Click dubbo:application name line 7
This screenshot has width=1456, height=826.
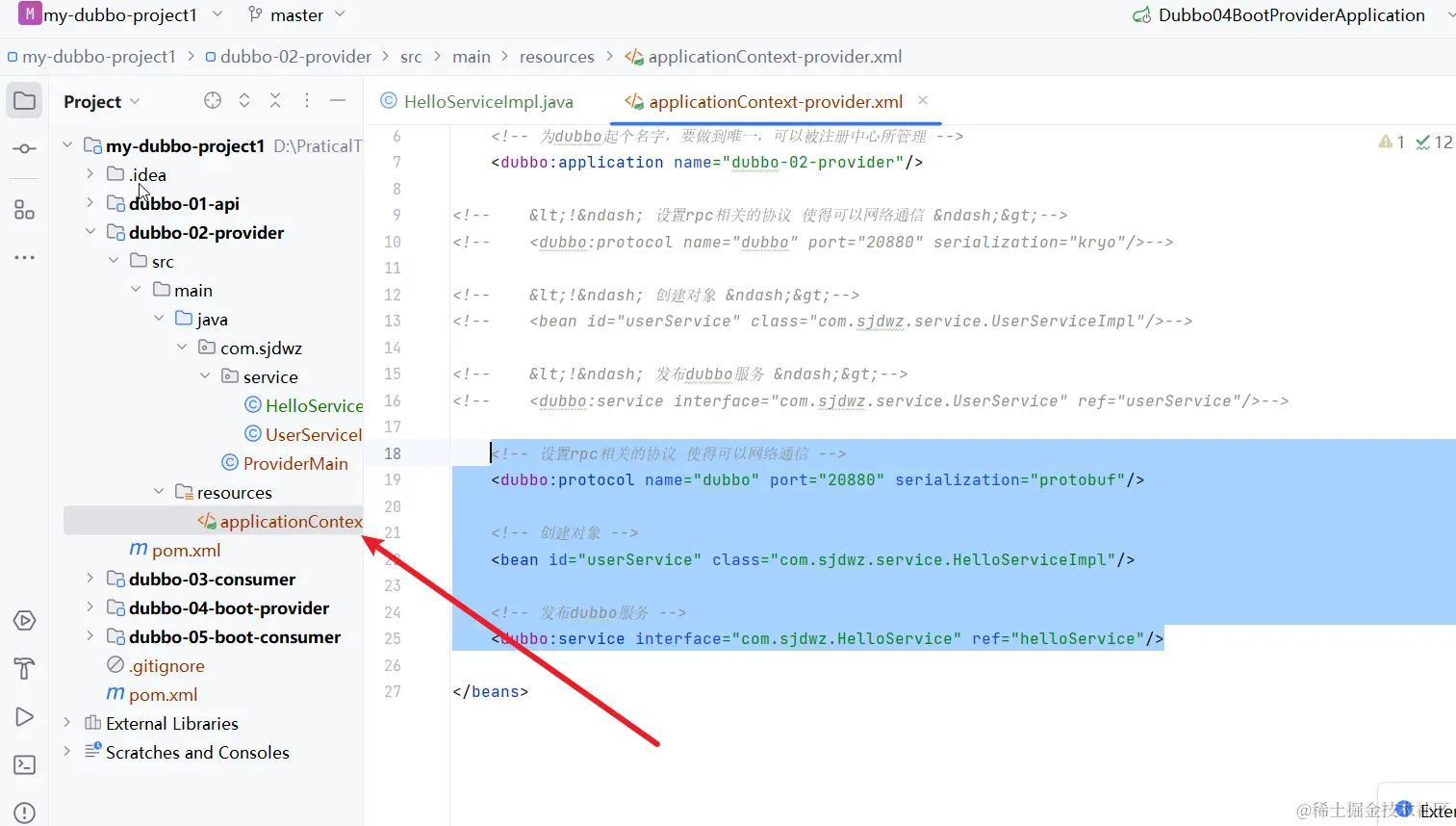click(707, 162)
